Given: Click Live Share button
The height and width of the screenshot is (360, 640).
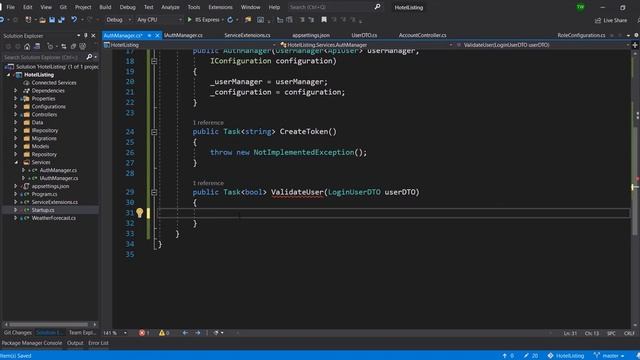Looking at the screenshot, I should [x=611, y=20].
